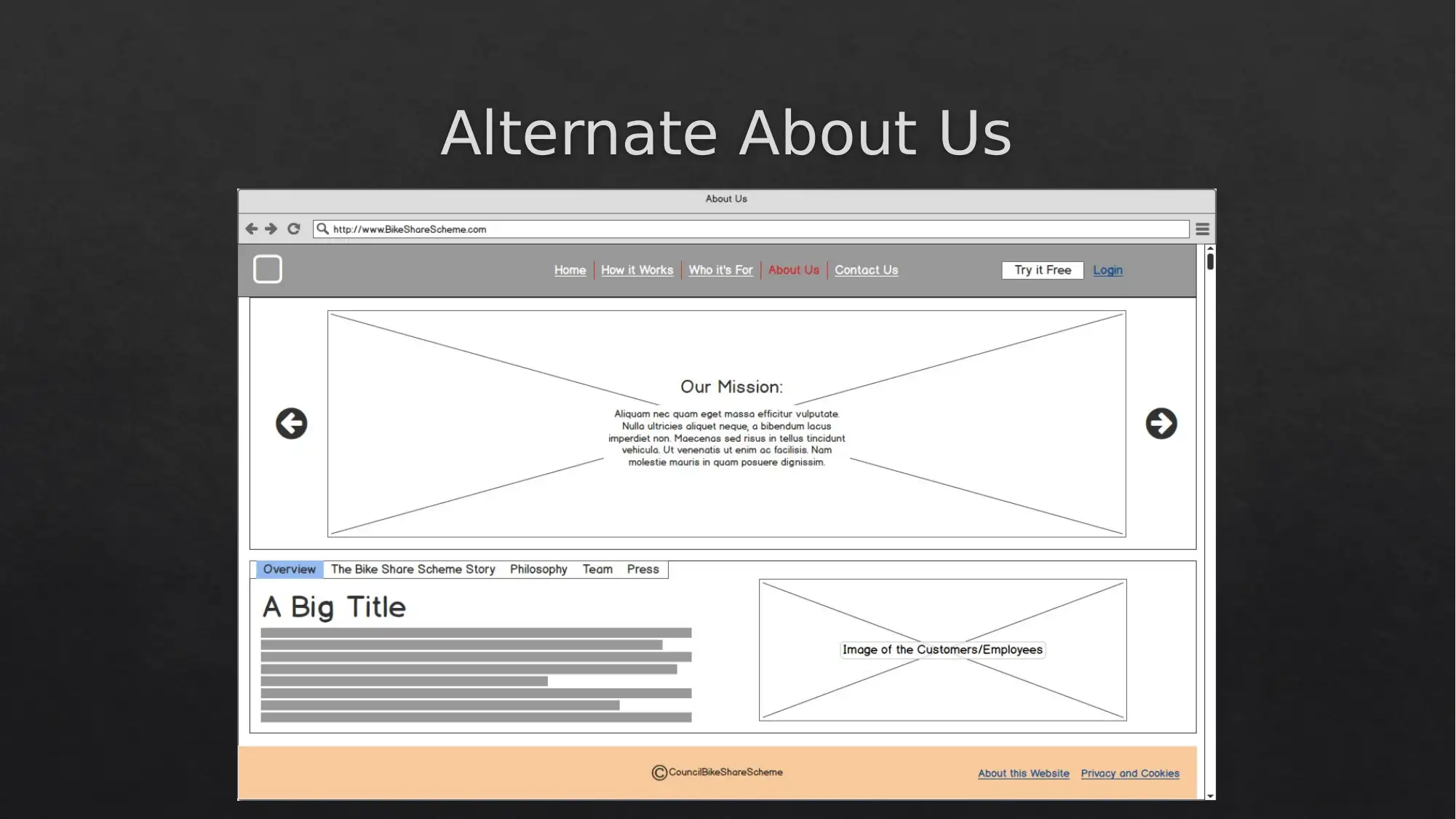1456x819 pixels.
Task: Click the copyright icon in footer
Action: click(657, 771)
